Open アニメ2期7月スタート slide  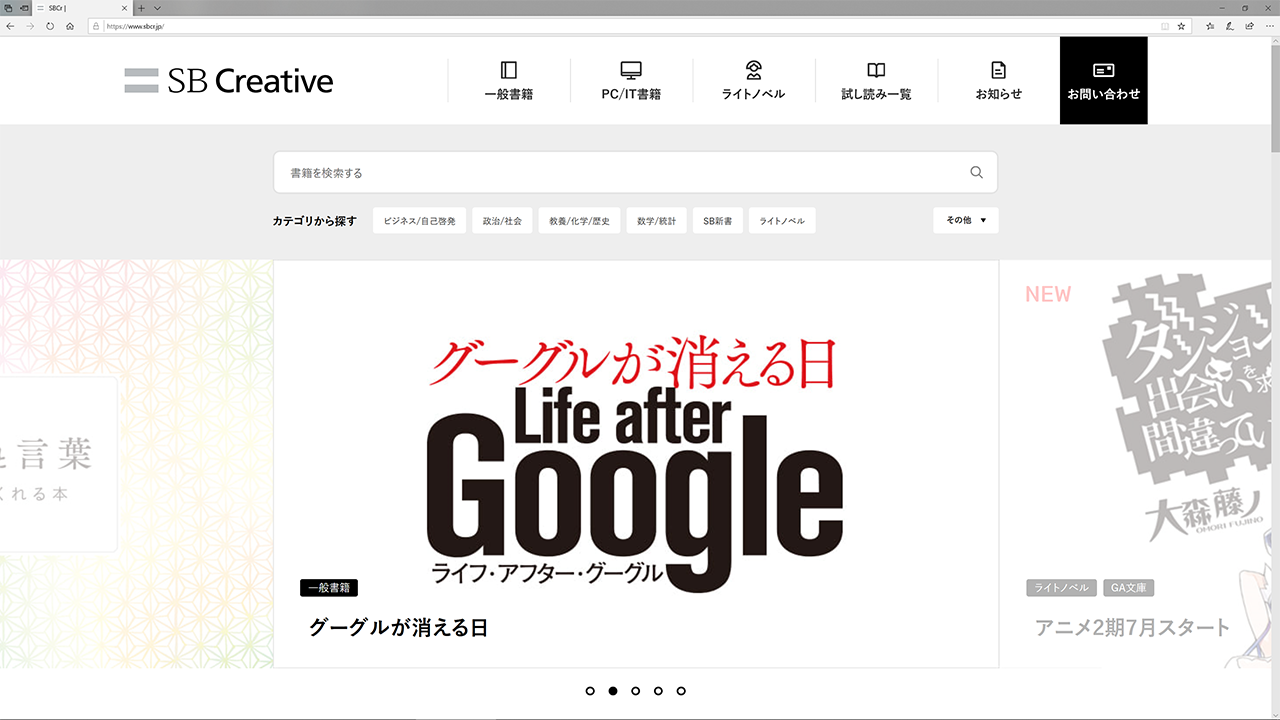point(1132,628)
